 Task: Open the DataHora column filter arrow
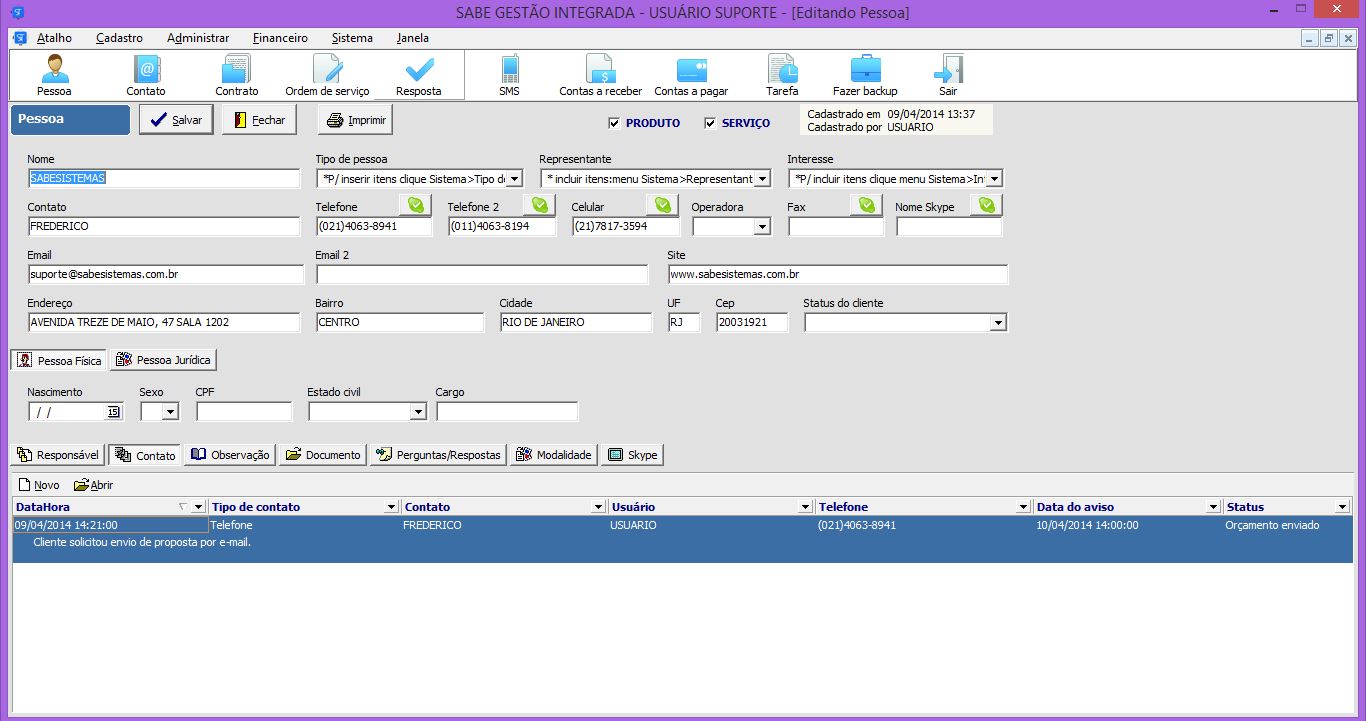coord(197,507)
